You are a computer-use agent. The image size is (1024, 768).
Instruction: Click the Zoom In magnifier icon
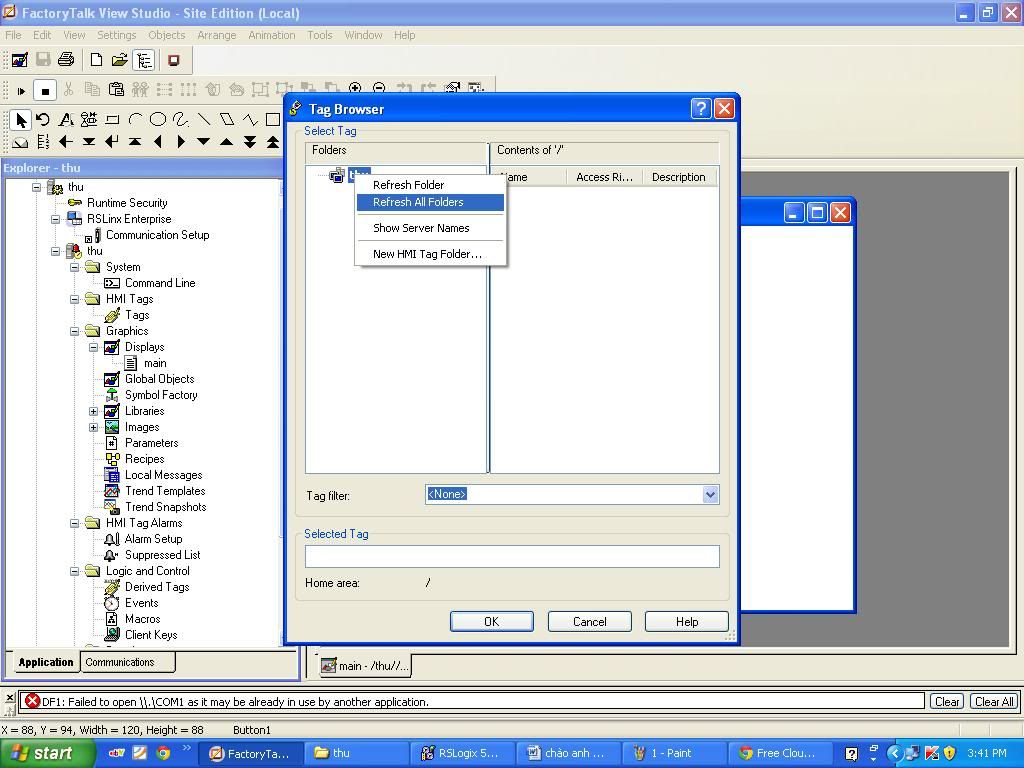(355, 88)
